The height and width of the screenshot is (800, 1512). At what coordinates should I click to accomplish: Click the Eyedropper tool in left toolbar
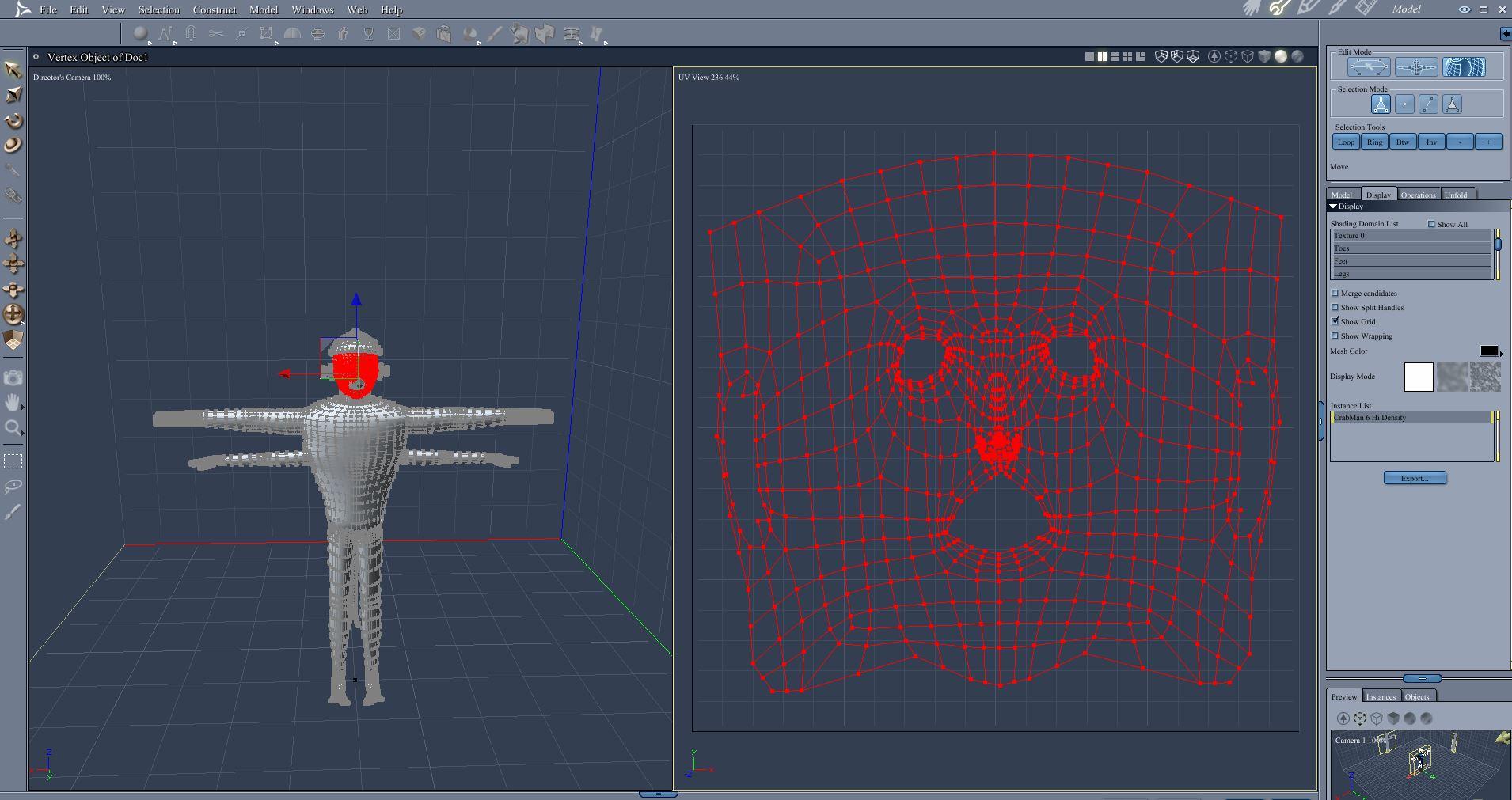point(13,513)
